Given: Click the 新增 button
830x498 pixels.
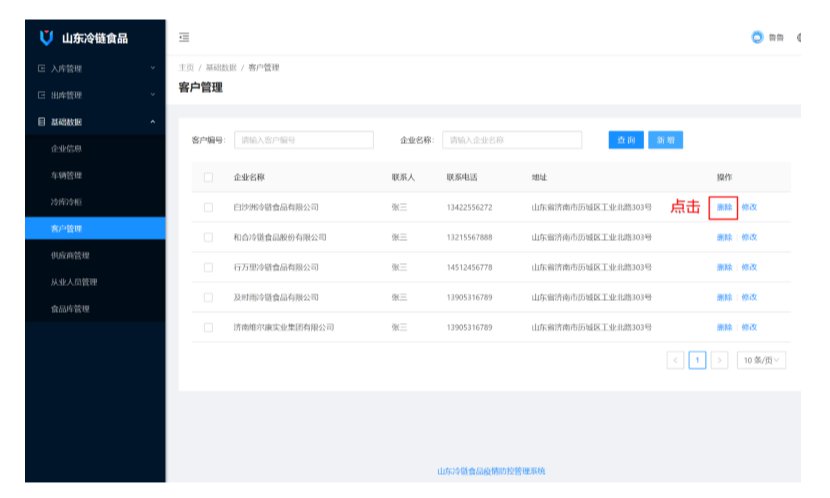Looking at the screenshot, I should click(665, 140).
